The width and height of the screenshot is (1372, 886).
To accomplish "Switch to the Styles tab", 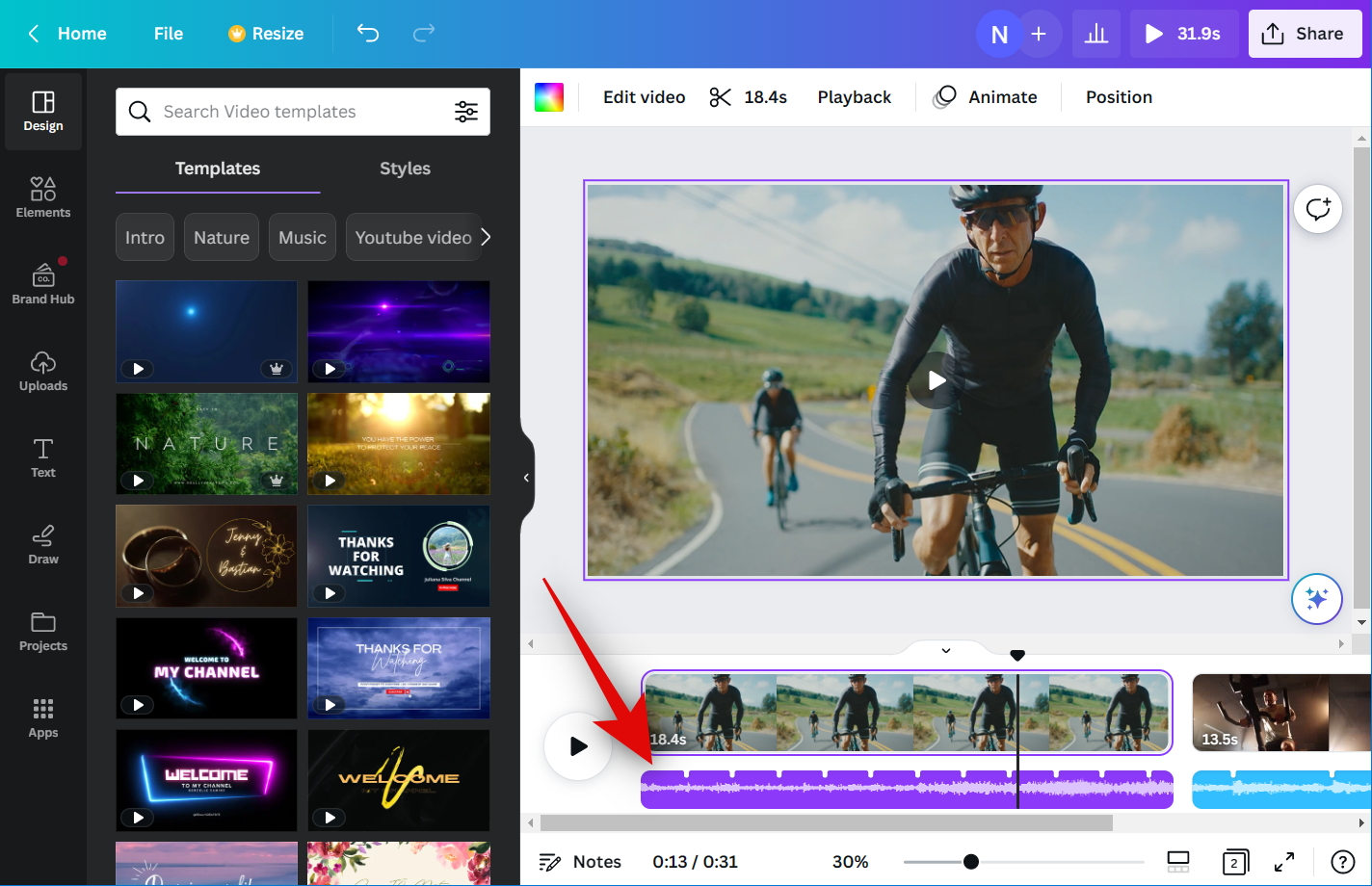I will [405, 169].
